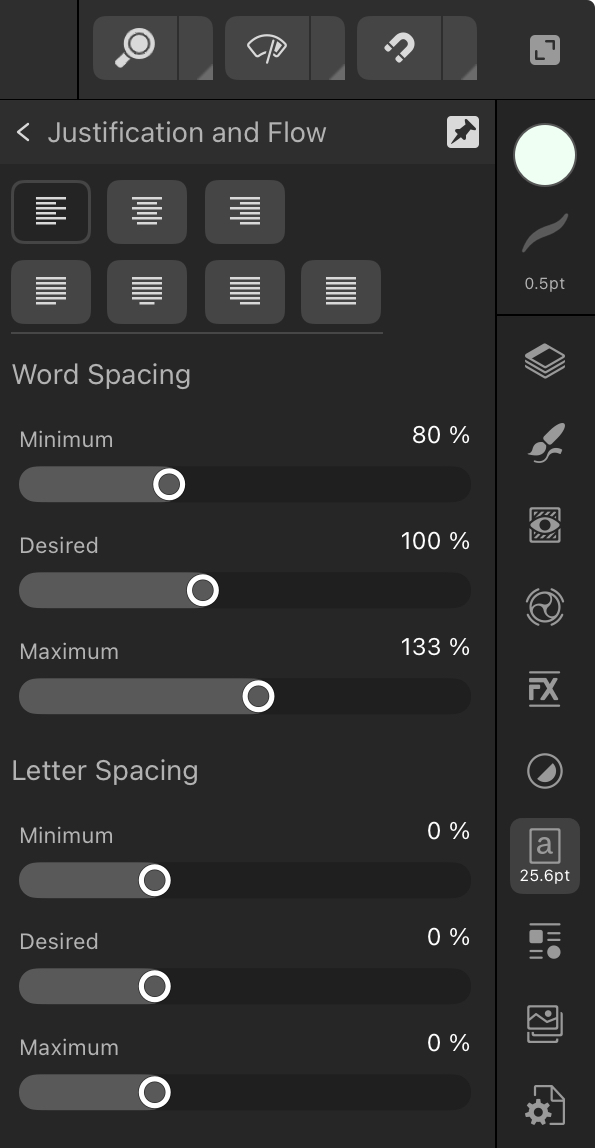Open the Stock images studio icon
595x1148 pixels.
545,1023
